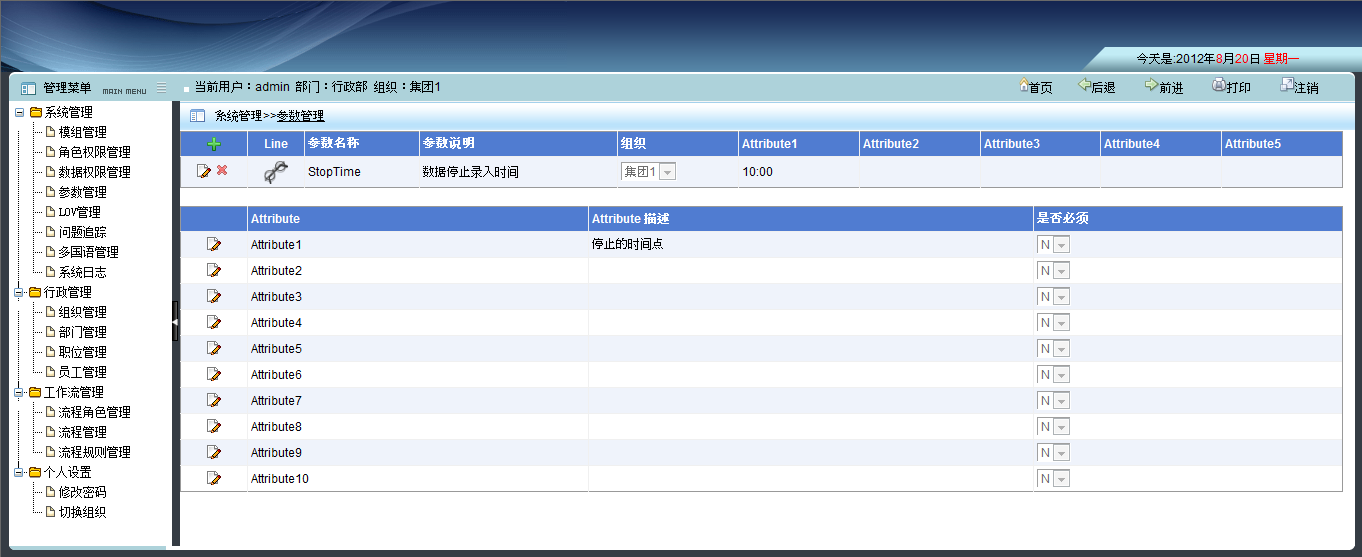Open 是否必须 dropdown for Attribute4

(1053, 322)
